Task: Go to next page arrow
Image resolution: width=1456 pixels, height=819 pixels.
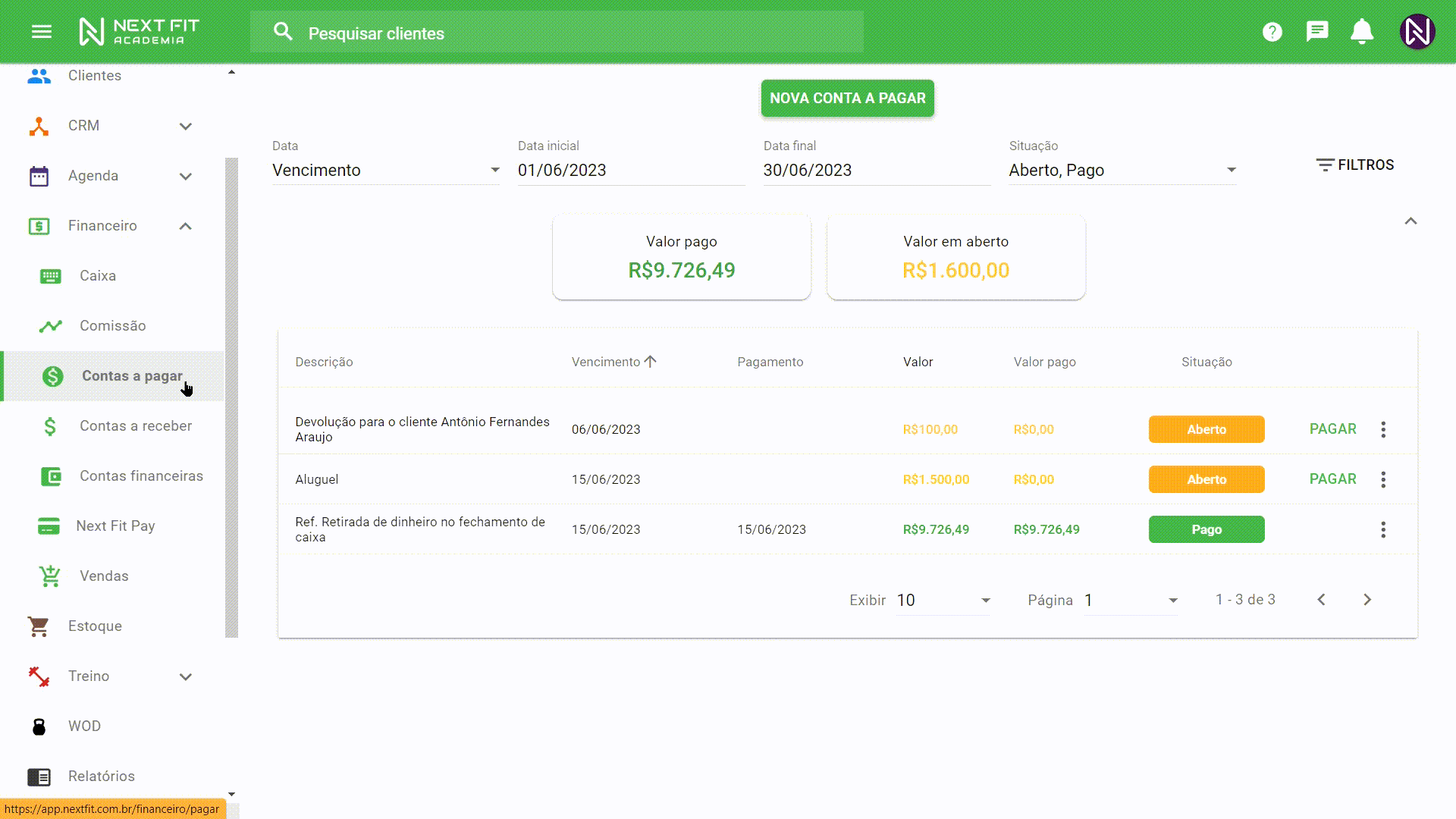Action: click(1367, 600)
